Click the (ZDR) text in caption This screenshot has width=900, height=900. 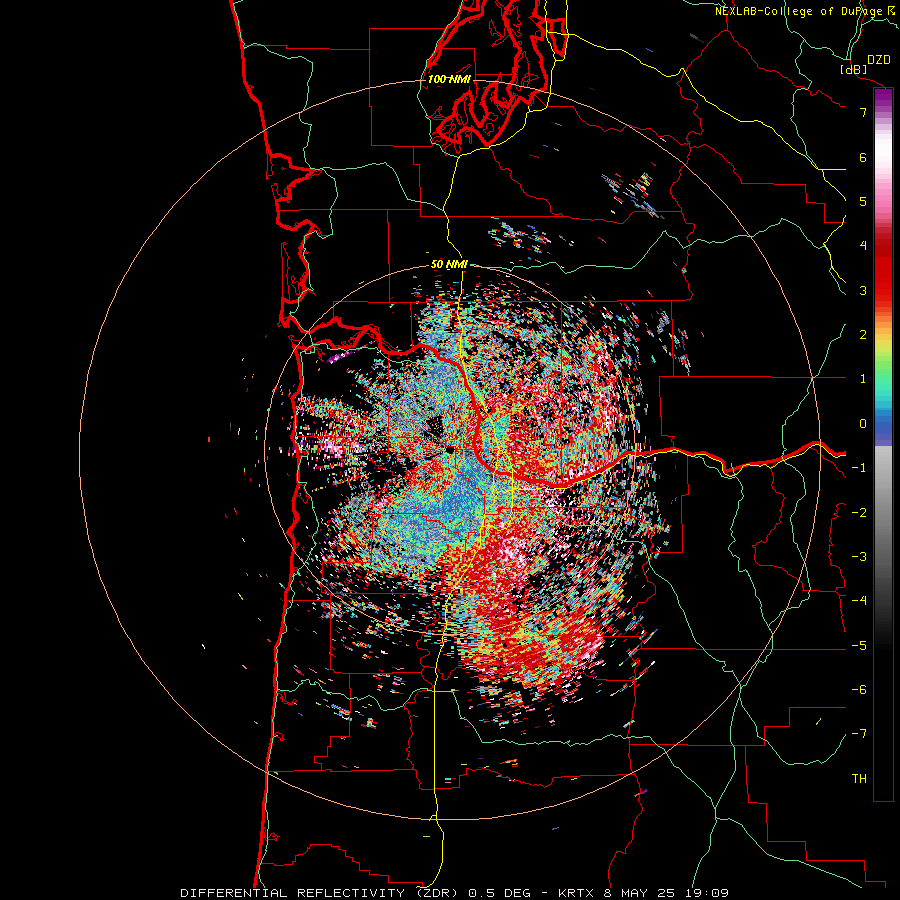click(436, 893)
